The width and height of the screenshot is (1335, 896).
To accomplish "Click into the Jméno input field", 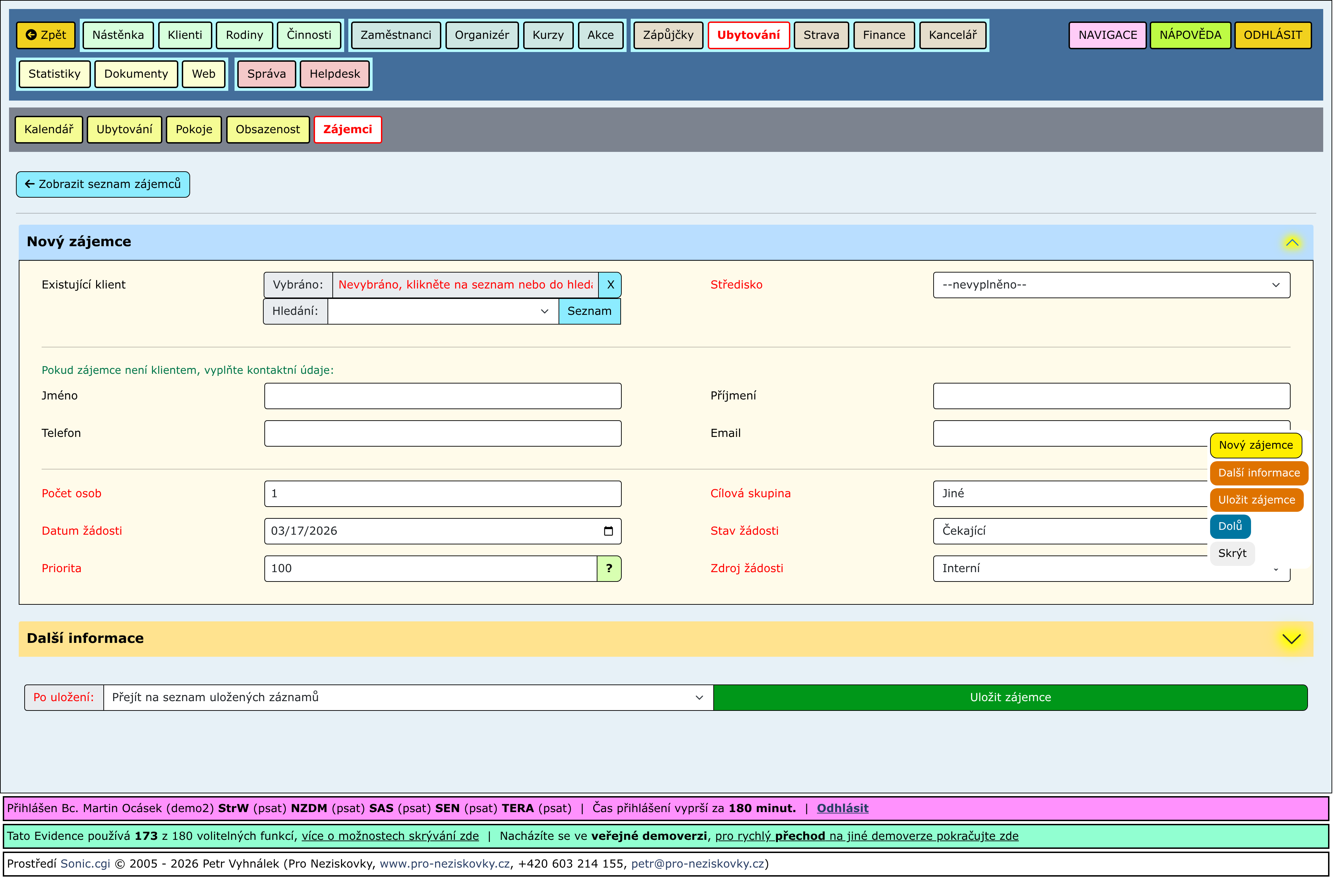I will point(443,397).
